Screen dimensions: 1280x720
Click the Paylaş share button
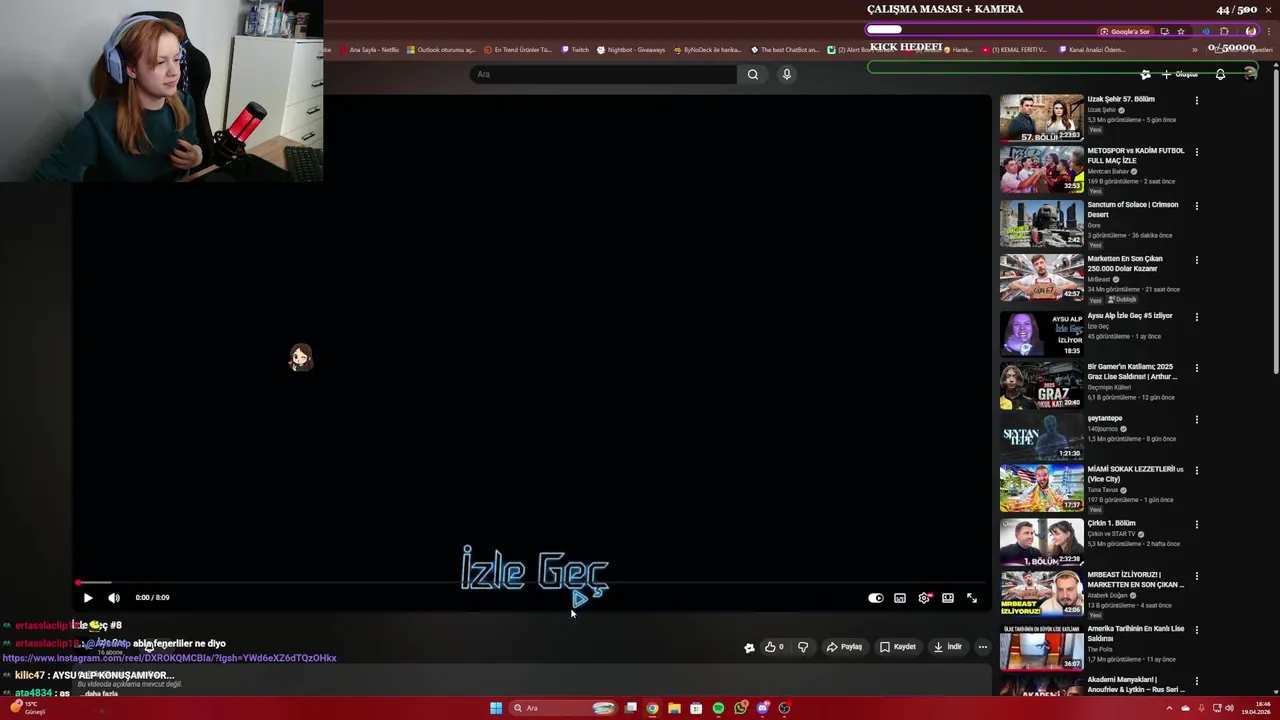pos(844,647)
